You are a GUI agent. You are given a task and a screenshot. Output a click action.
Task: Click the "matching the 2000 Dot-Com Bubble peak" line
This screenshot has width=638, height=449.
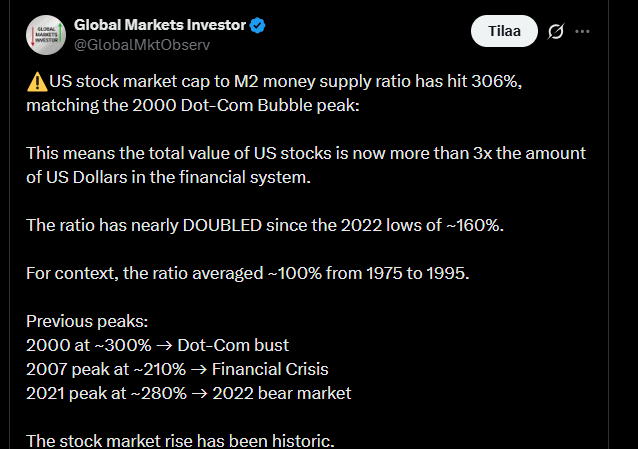click(192, 103)
